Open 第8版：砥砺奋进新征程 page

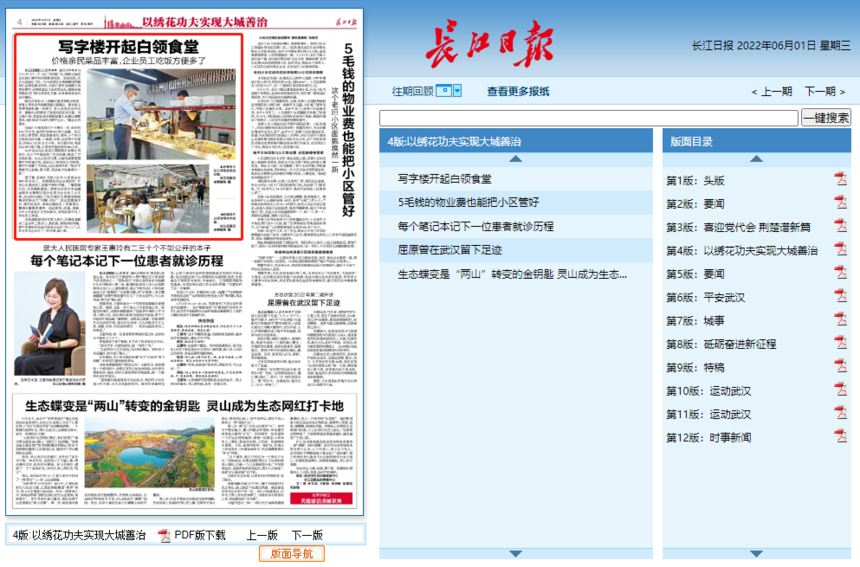[x=721, y=344]
